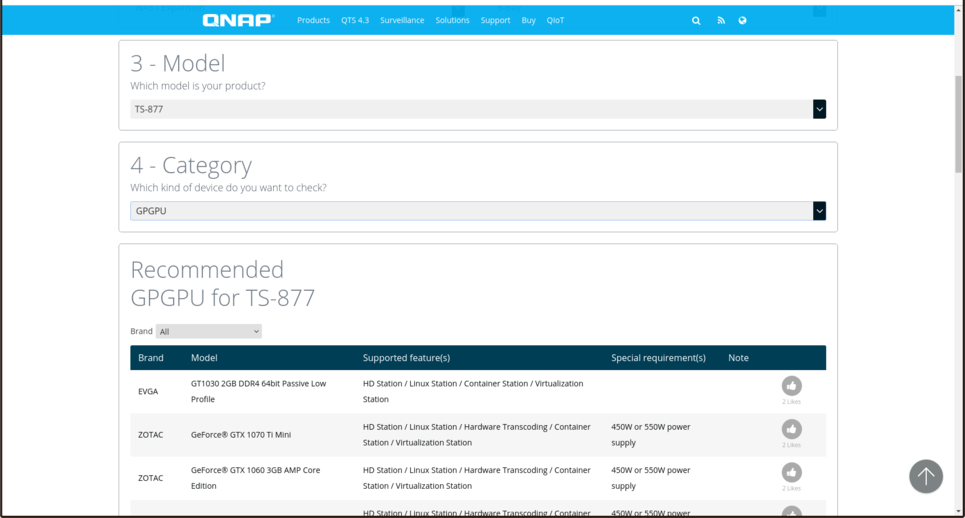
Task: Open the search icon in header
Action: click(x=696, y=20)
